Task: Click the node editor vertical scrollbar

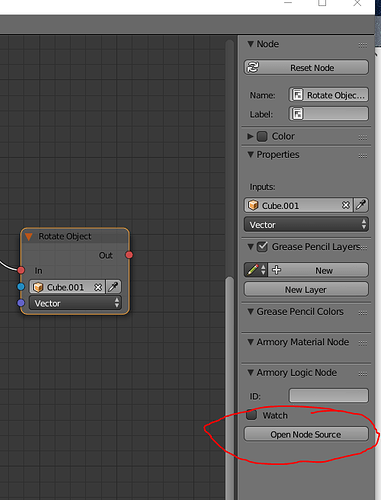Action: pyautogui.click(x=229, y=387)
